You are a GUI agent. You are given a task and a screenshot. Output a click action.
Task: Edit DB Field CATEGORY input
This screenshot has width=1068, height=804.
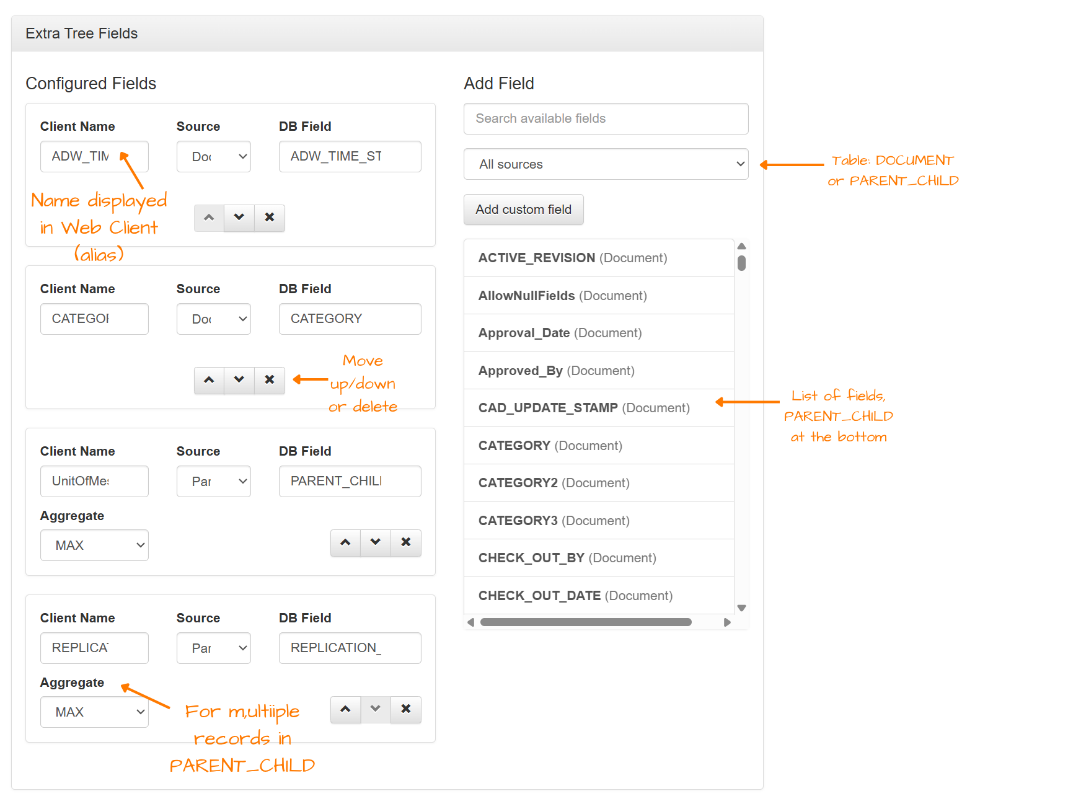pyautogui.click(x=350, y=319)
